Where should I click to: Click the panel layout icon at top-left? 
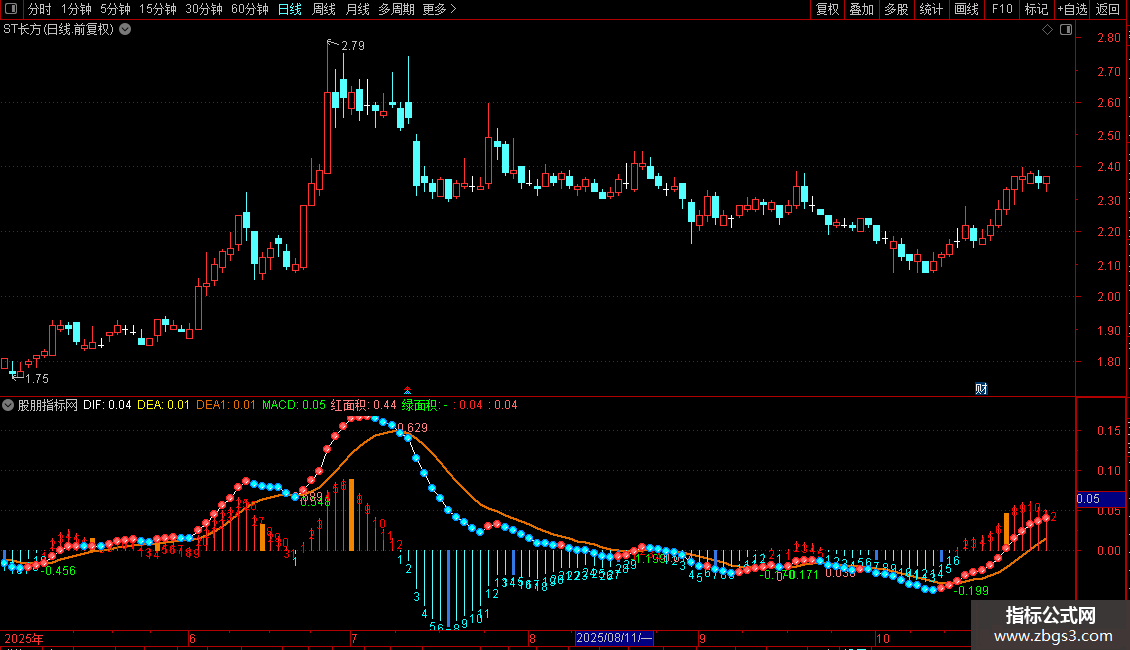11,9
